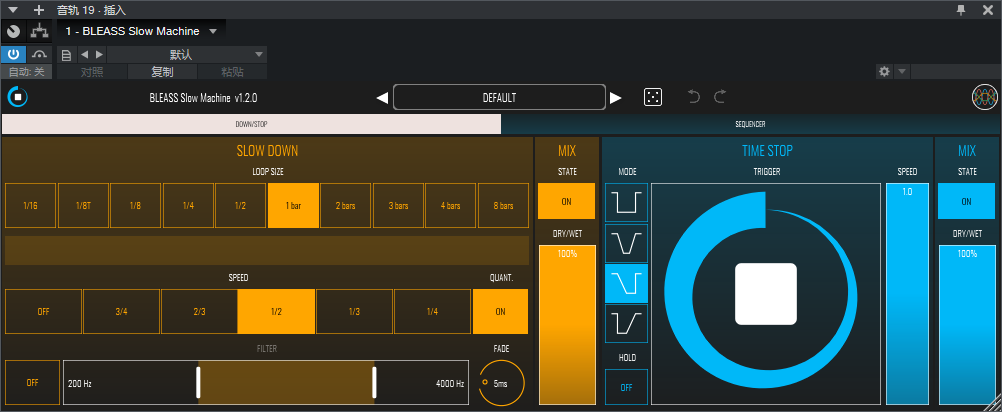
Task: Click the dice randomize preset icon
Action: [x=651, y=97]
